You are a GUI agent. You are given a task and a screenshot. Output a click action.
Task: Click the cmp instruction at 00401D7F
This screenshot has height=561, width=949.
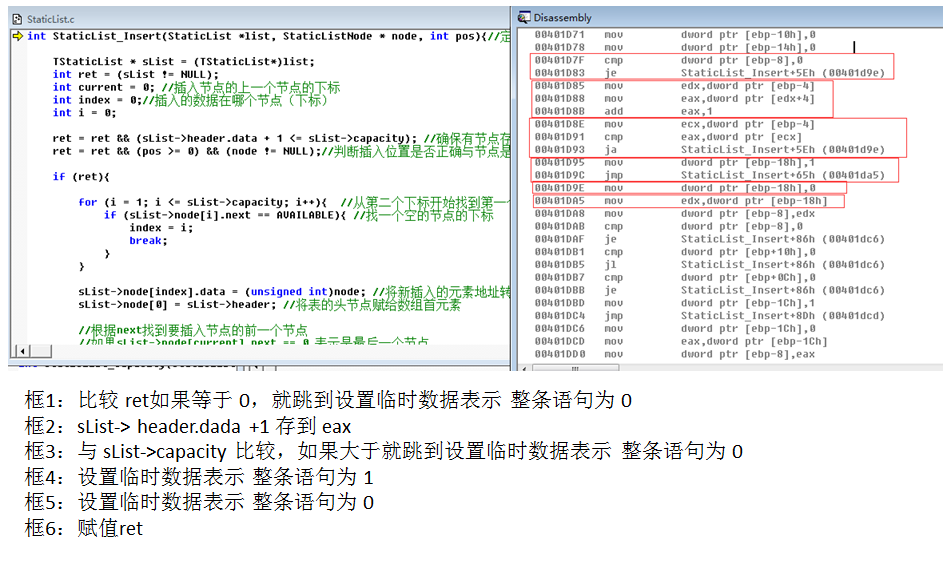669,60
